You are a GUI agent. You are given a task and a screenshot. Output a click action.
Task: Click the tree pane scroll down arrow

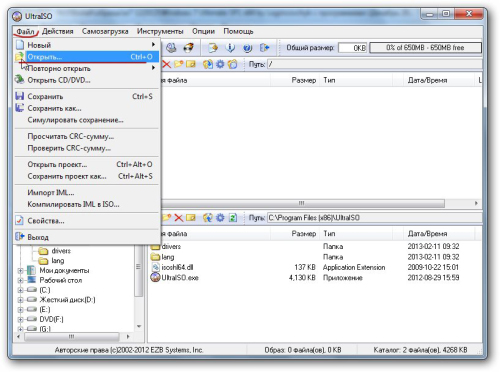[139, 326]
